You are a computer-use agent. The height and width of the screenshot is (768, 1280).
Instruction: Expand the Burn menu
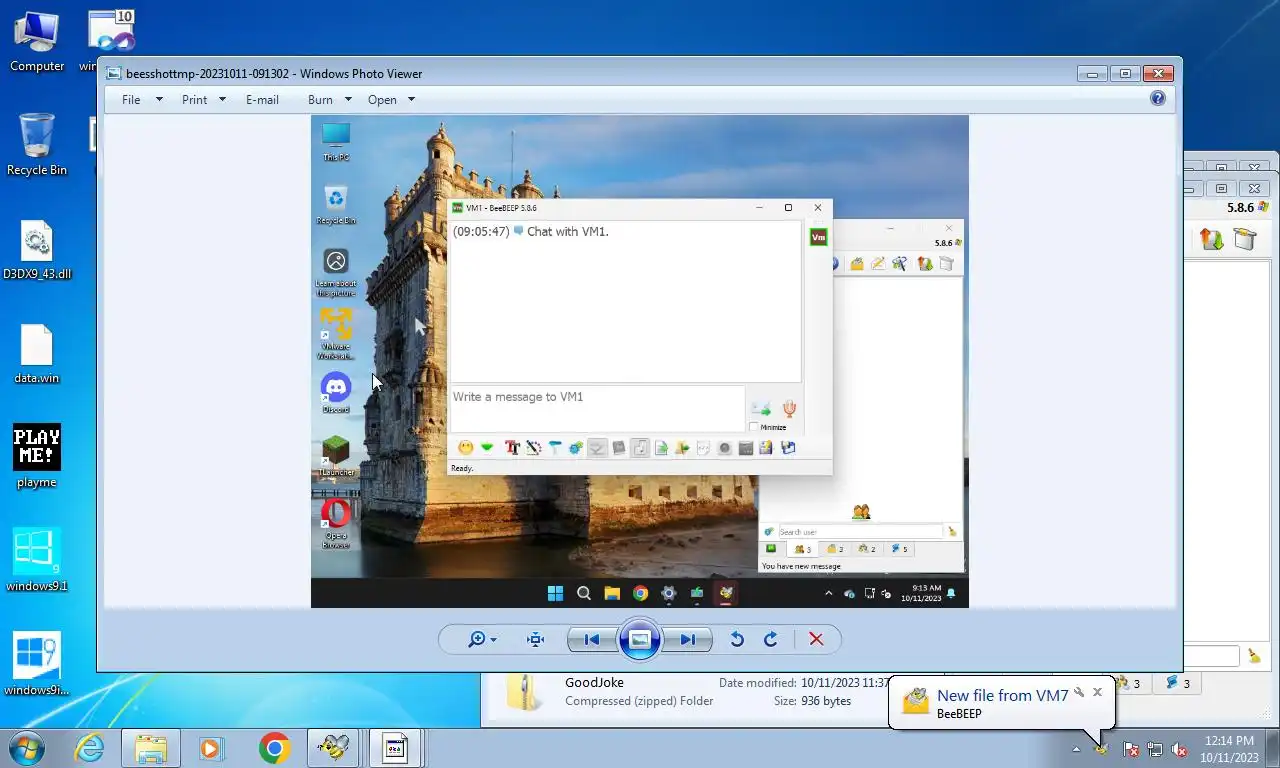tap(330, 99)
